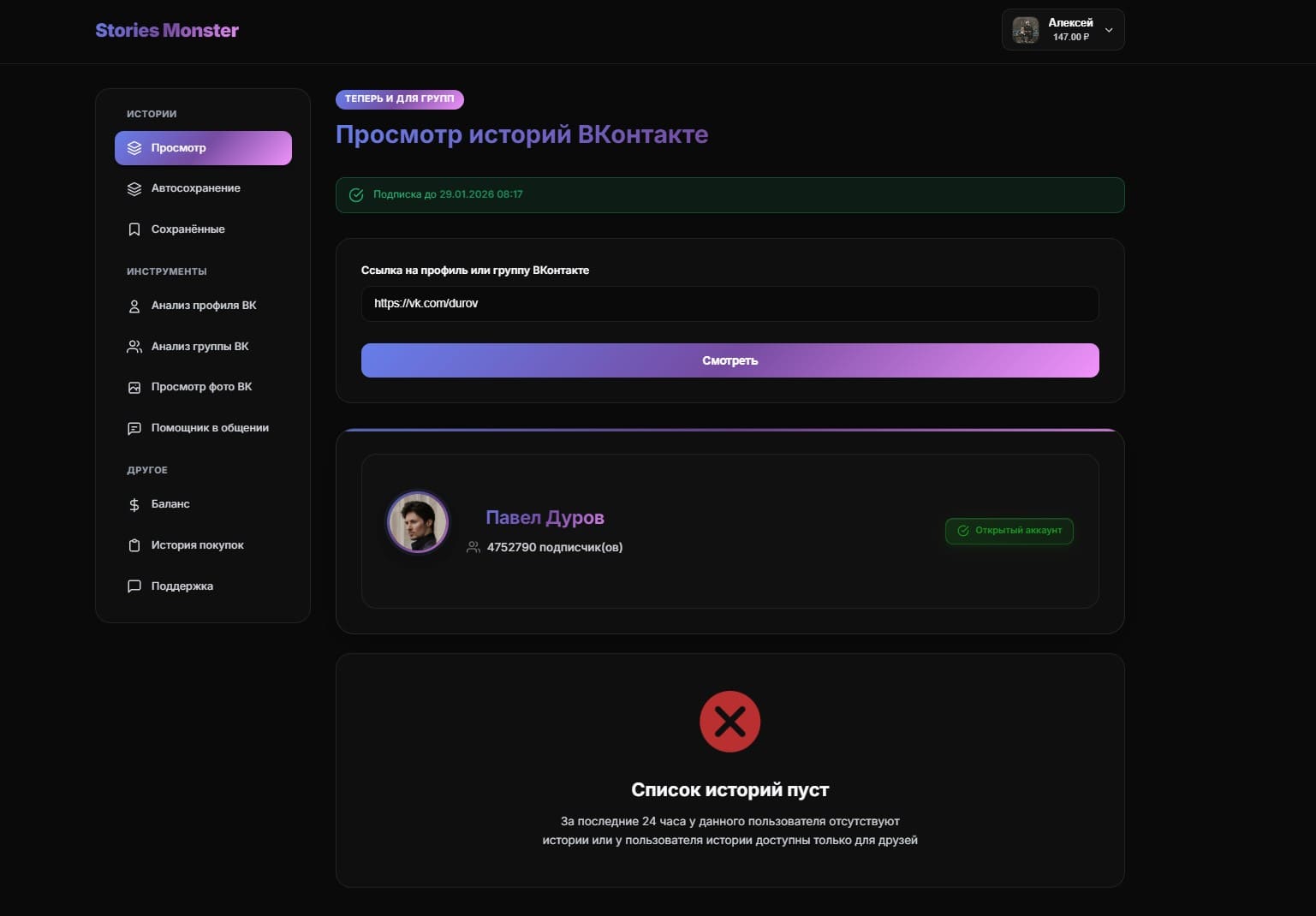The width and height of the screenshot is (1316, 916).
Task: Click the layers icon beside Просмотр
Action: coord(134,148)
